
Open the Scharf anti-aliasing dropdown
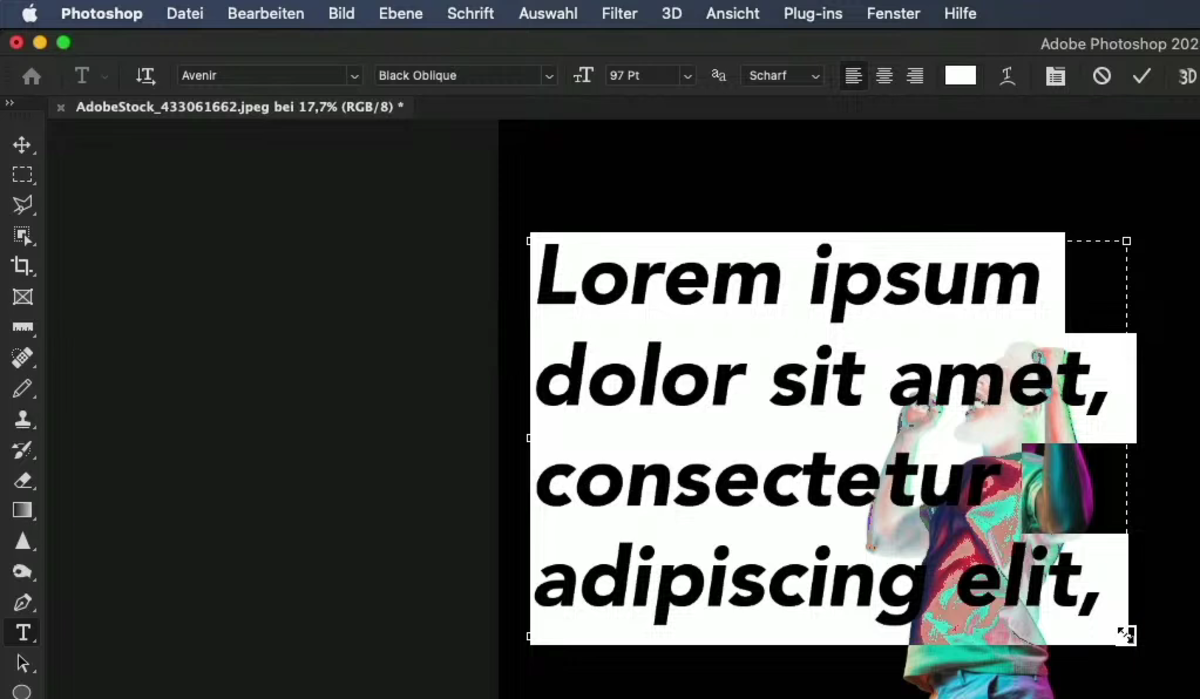815,76
